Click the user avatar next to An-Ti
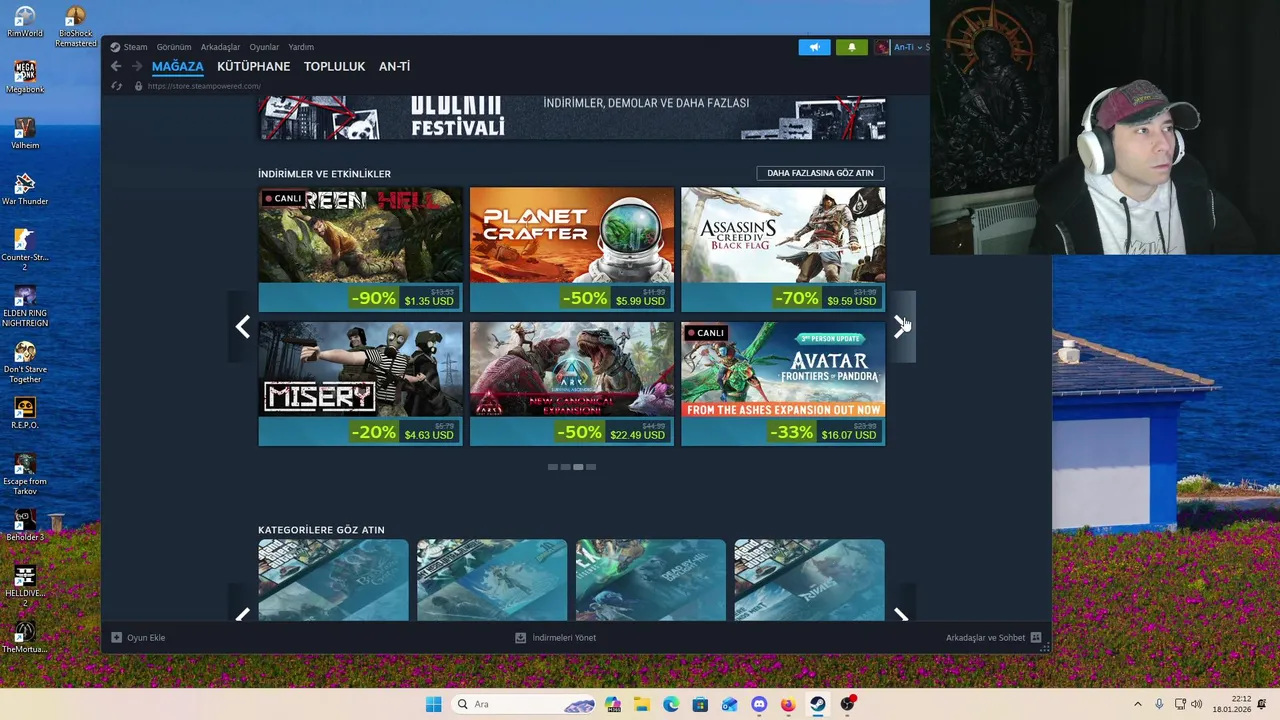The image size is (1280, 720). tap(882, 47)
